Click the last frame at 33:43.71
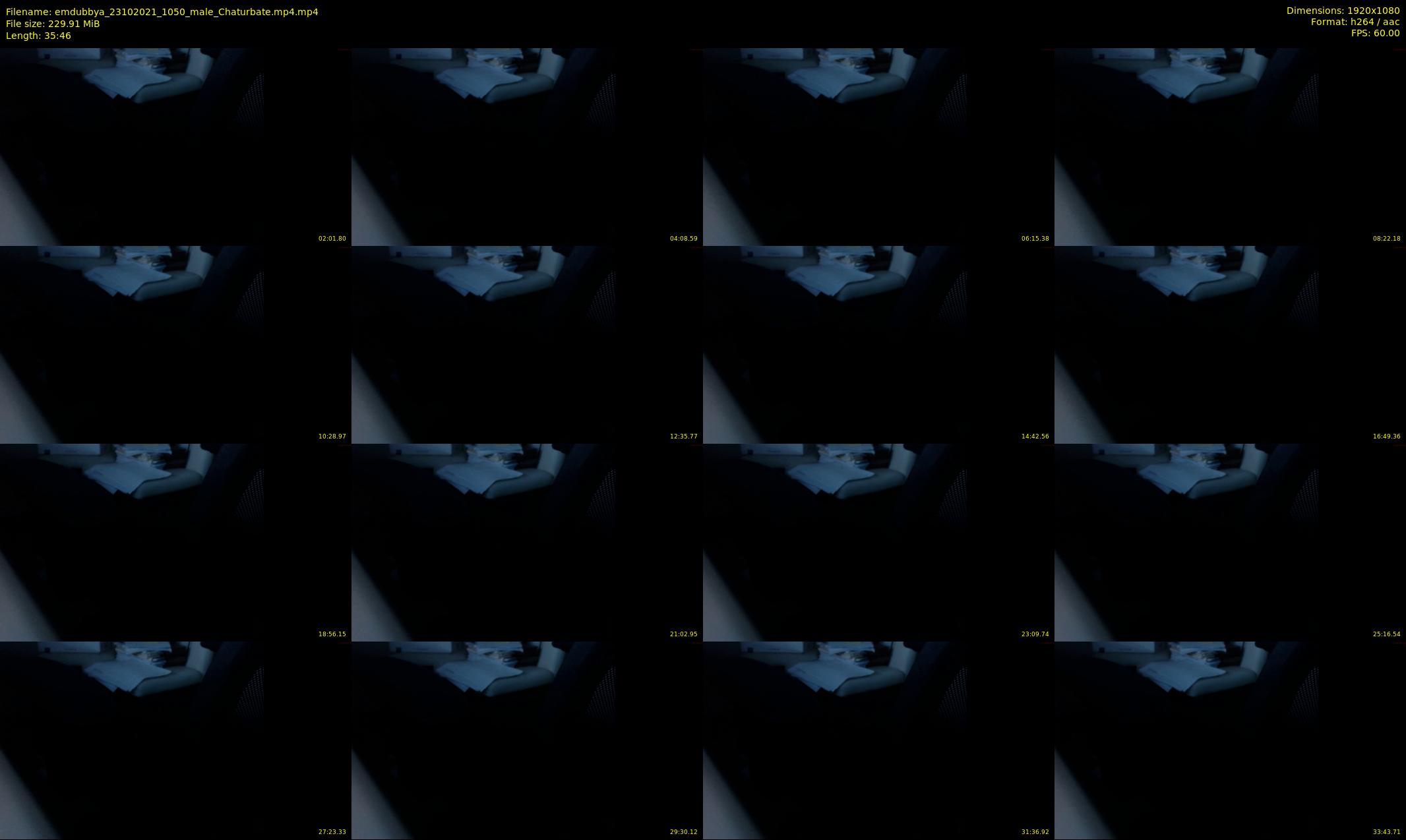The height and width of the screenshot is (840, 1406). (x=1230, y=740)
